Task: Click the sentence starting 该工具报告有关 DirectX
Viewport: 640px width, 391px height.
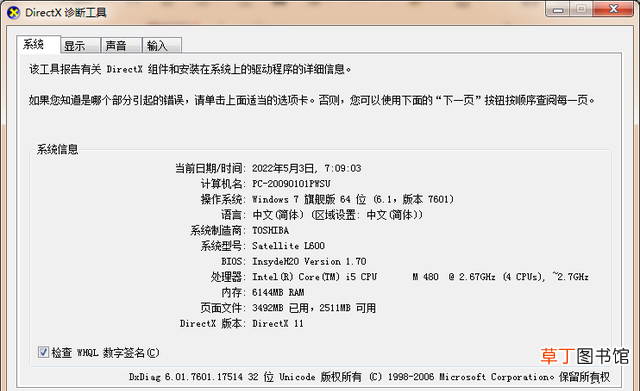Action: (x=190, y=69)
